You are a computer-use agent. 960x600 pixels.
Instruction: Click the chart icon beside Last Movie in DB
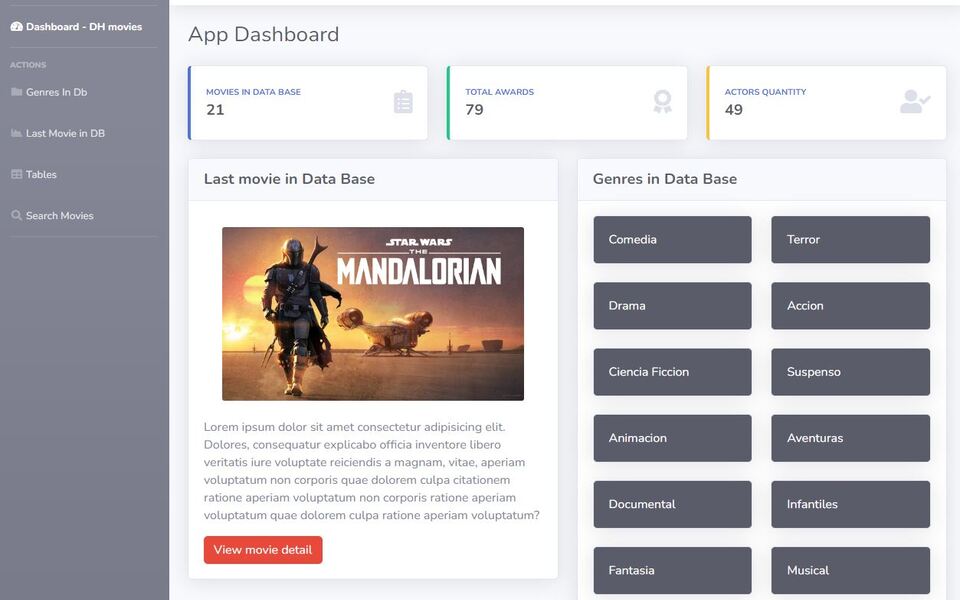pyautogui.click(x=16, y=133)
